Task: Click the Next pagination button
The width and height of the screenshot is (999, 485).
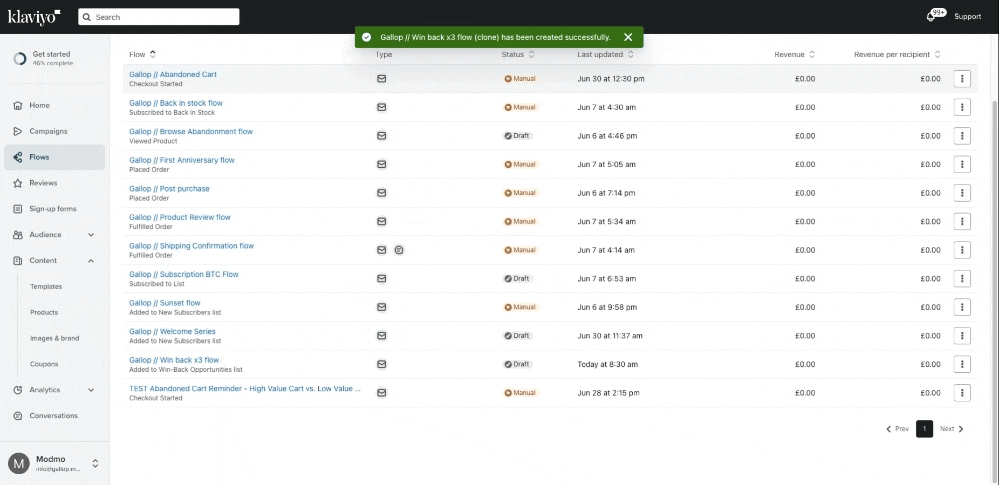Action: coord(951,429)
